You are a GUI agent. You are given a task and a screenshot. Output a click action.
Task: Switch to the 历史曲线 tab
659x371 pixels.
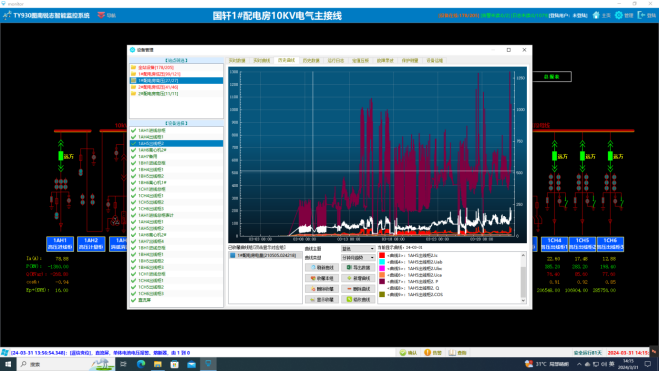286,61
